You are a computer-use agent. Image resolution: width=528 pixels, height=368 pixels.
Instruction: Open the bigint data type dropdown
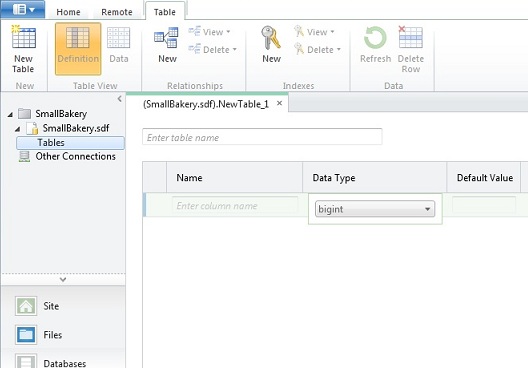point(375,209)
